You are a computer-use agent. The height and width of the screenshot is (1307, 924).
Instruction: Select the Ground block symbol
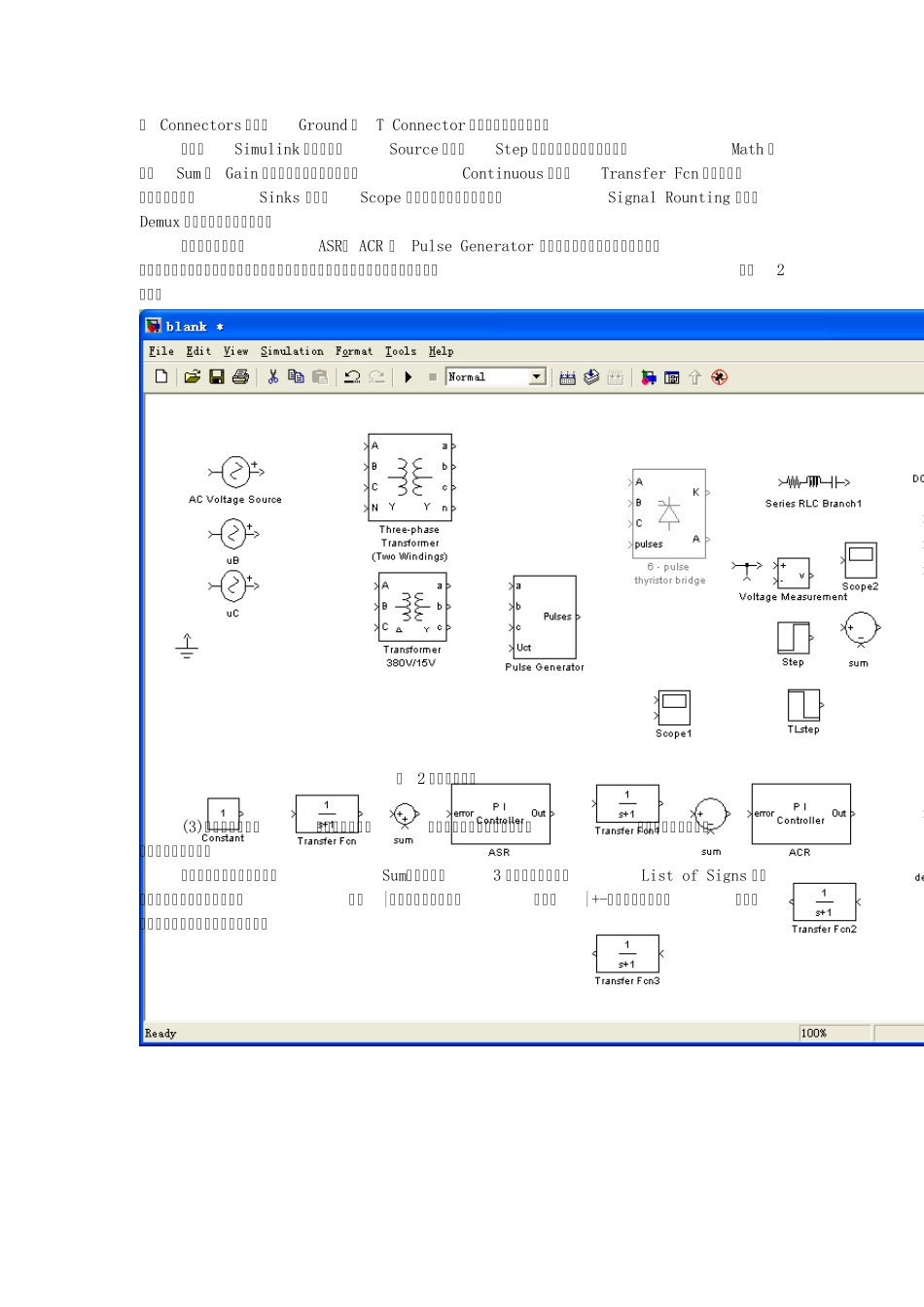tap(187, 646)
